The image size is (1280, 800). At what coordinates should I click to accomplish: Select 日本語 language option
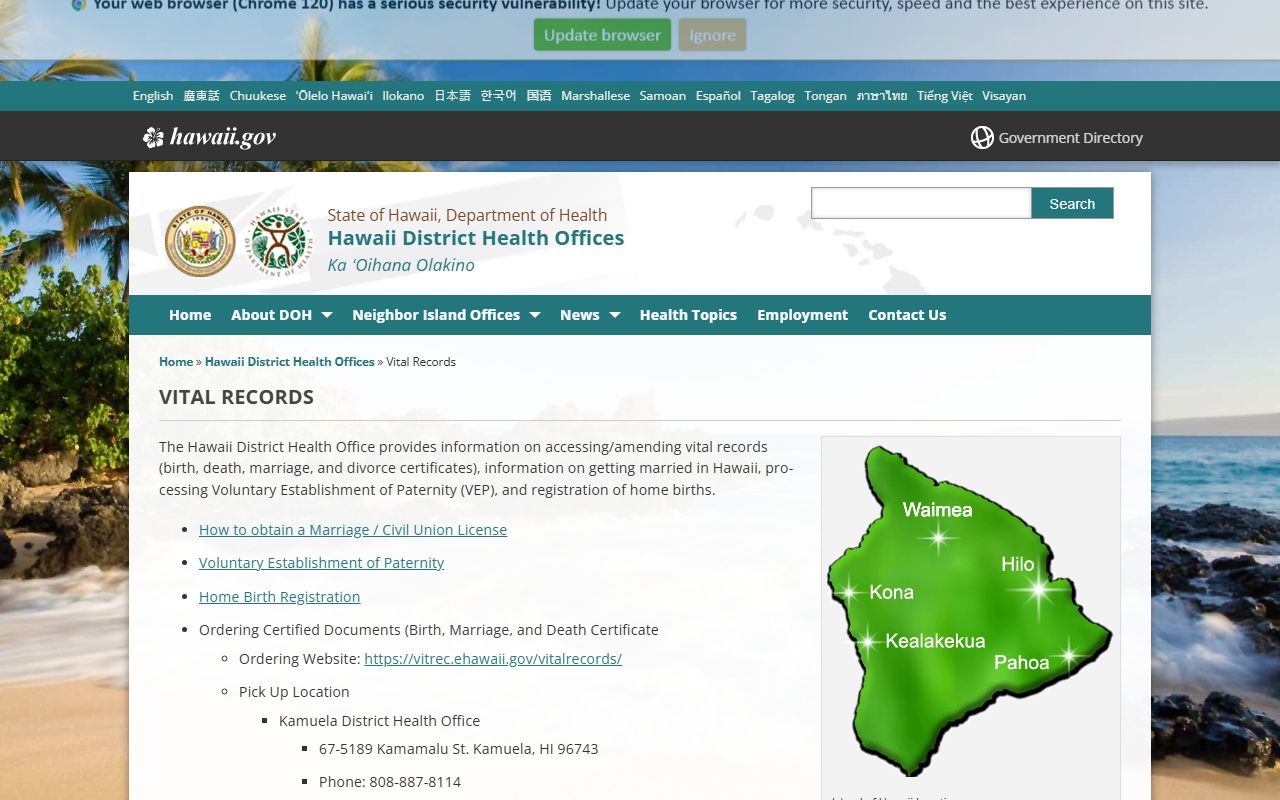tap(452, 96)
